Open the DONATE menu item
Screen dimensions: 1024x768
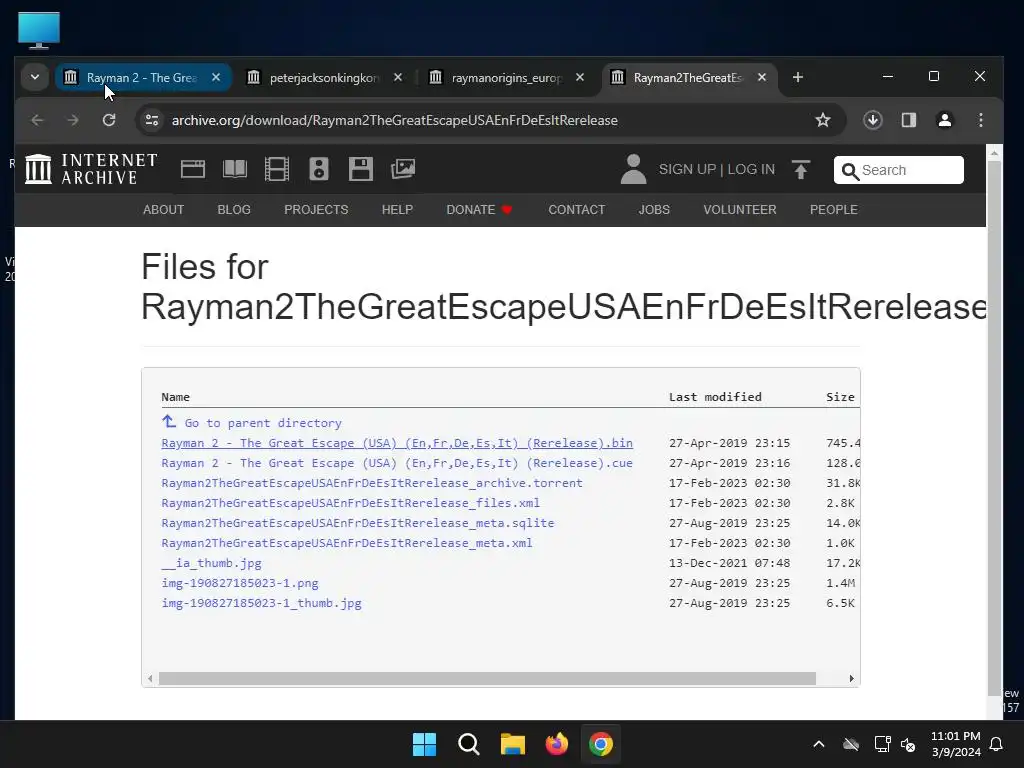(479, 210)
